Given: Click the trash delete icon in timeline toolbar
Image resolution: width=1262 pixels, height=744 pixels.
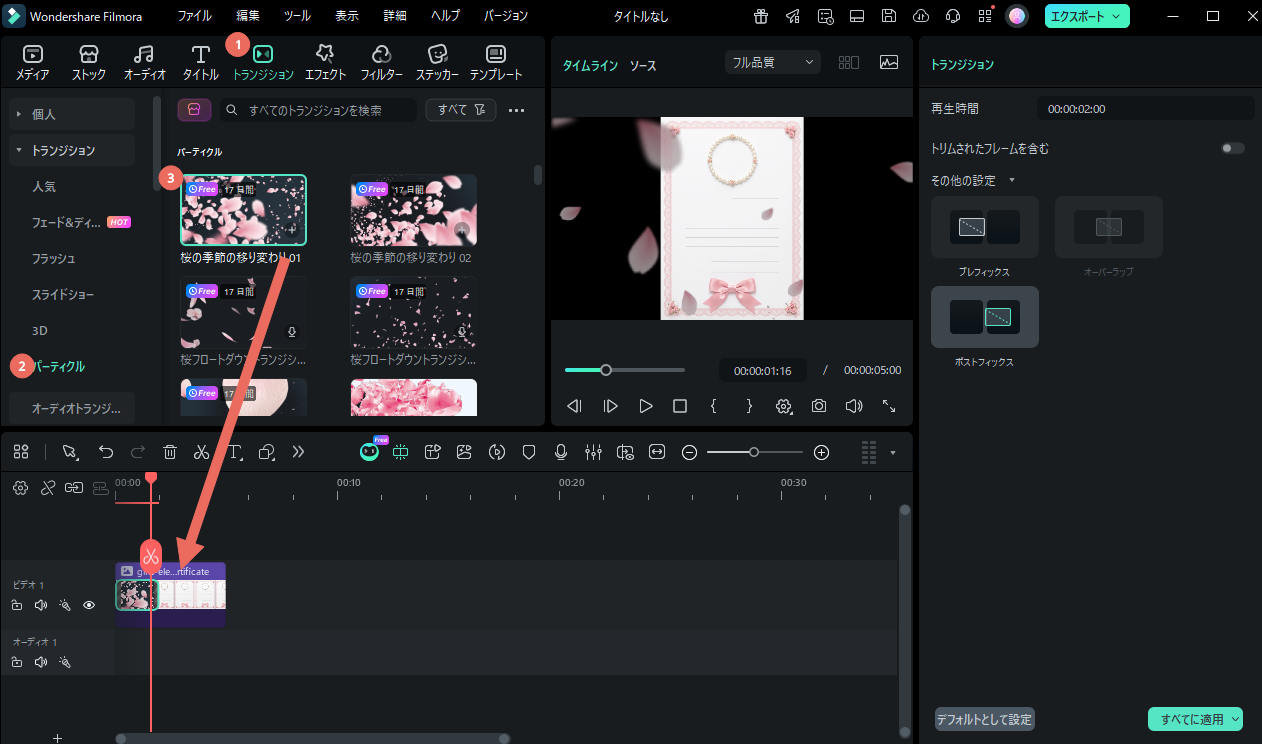Looking at the screenshot, I should (x=170, y=452).
